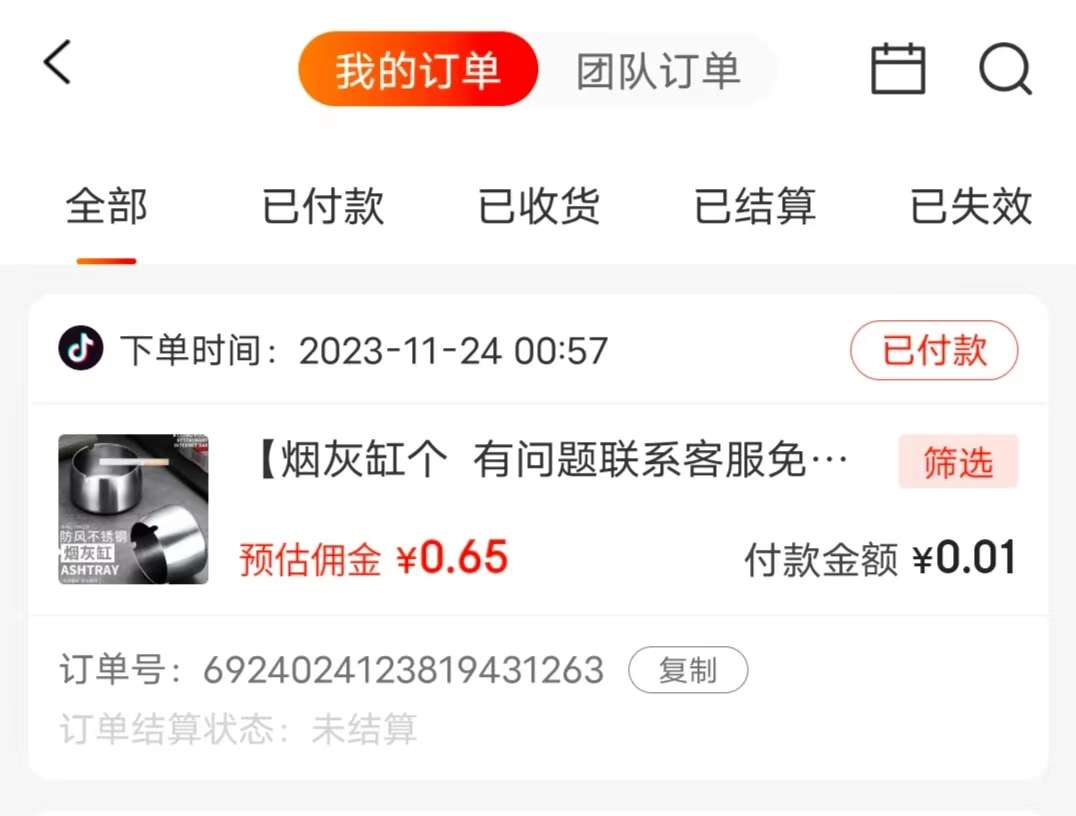The height and width of the screenshot is (816, 1076).
Task: Tap the back arrow icon
Action: click(x=58, y=62)
